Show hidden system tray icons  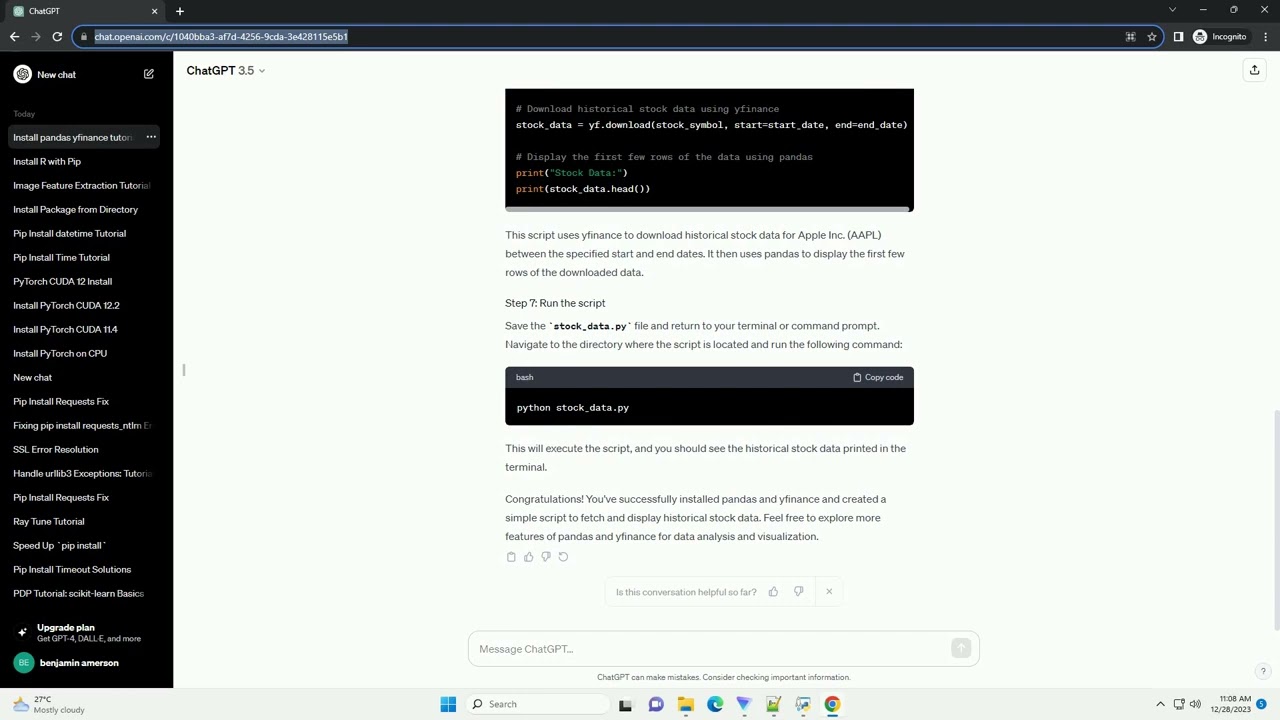click(1160, 704)
